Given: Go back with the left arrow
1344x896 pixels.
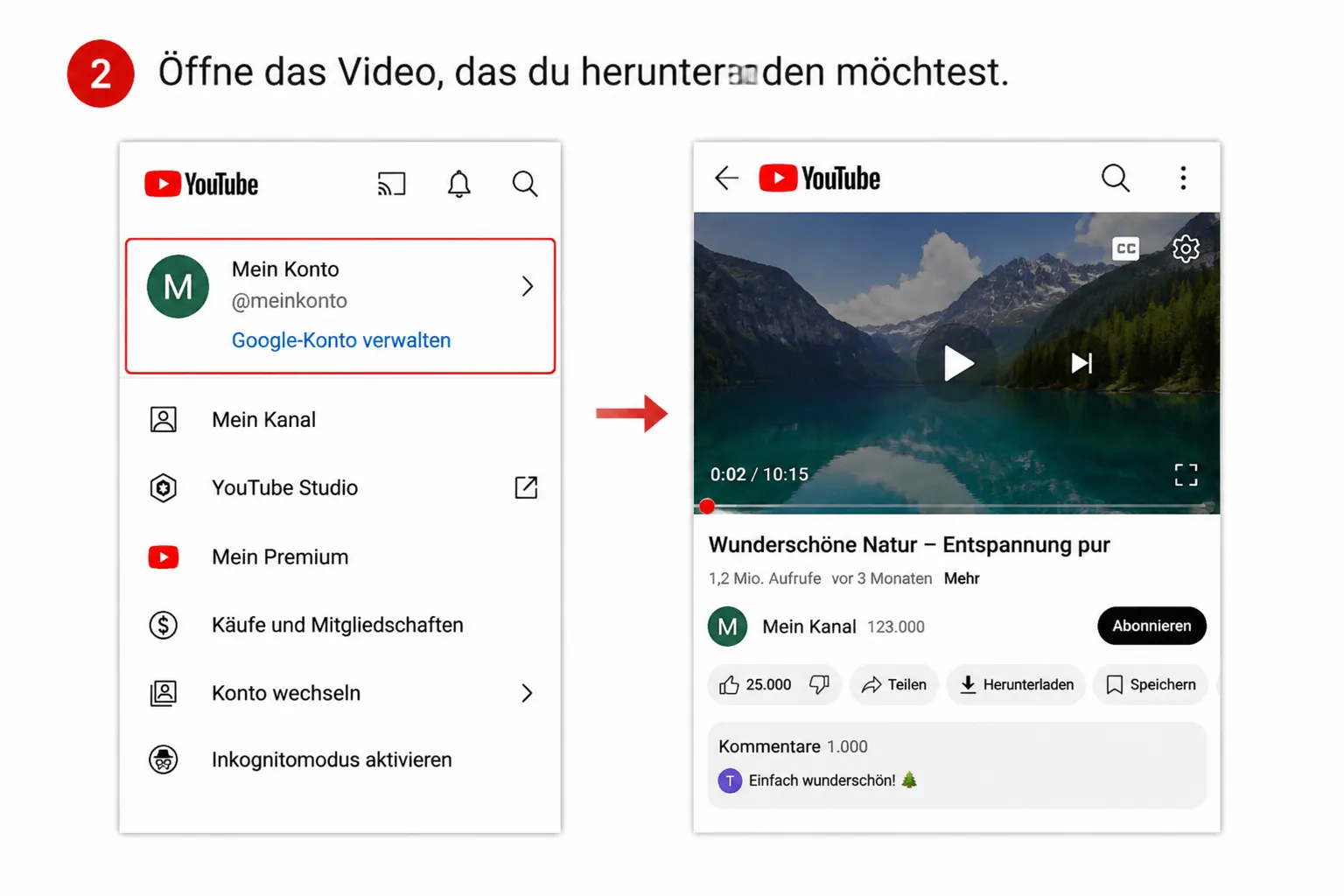Looking at the screenshot, I should [726, 178].
